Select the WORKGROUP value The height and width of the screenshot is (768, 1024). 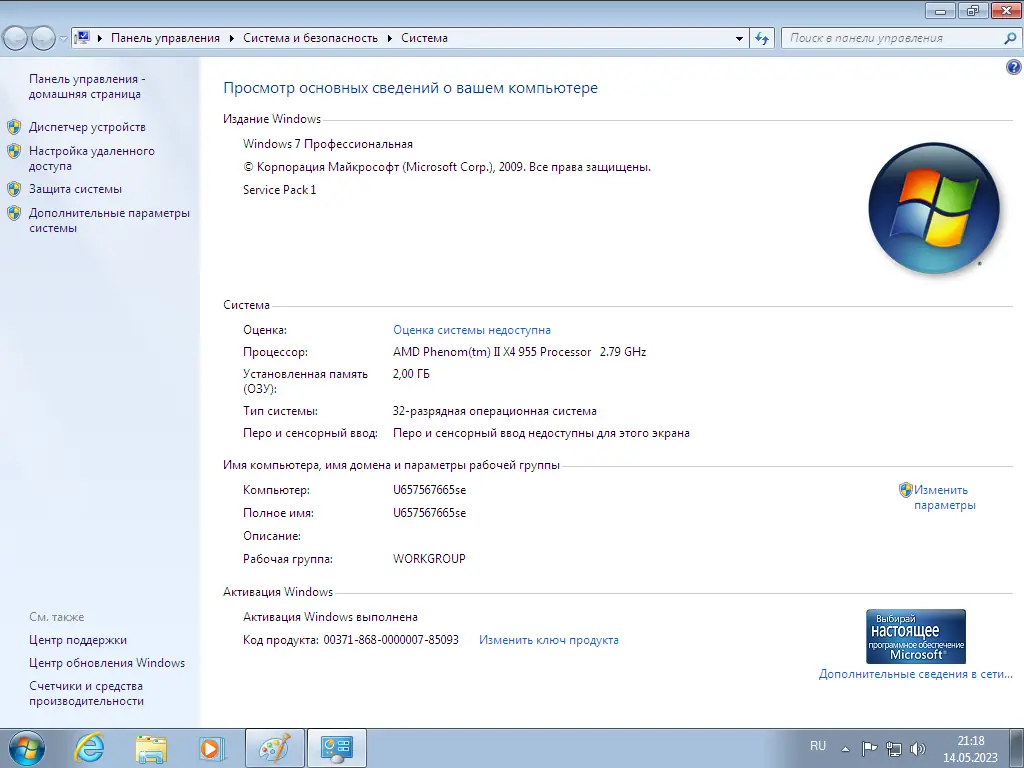(x=429, y=558)
